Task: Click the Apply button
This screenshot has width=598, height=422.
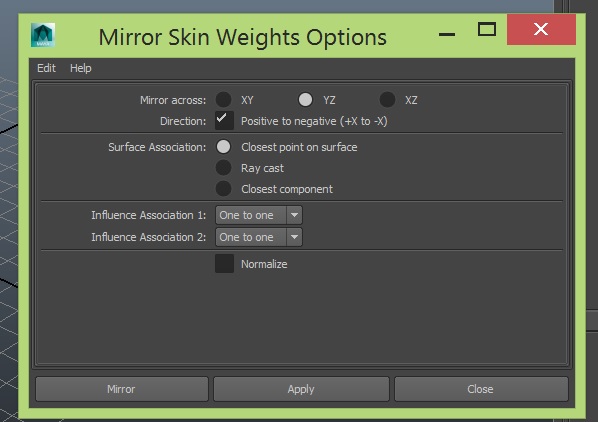Action: pos(301,389)
